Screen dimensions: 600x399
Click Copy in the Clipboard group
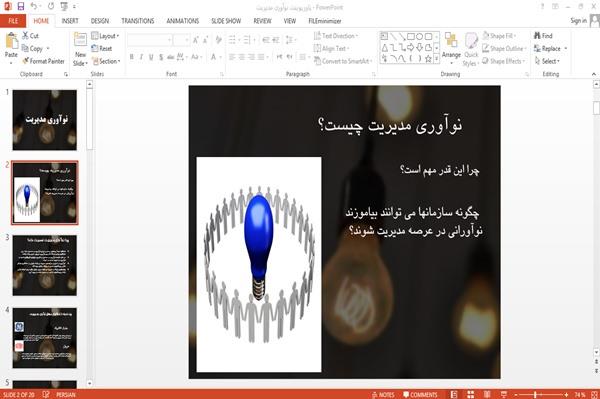(x=33, y=49)
